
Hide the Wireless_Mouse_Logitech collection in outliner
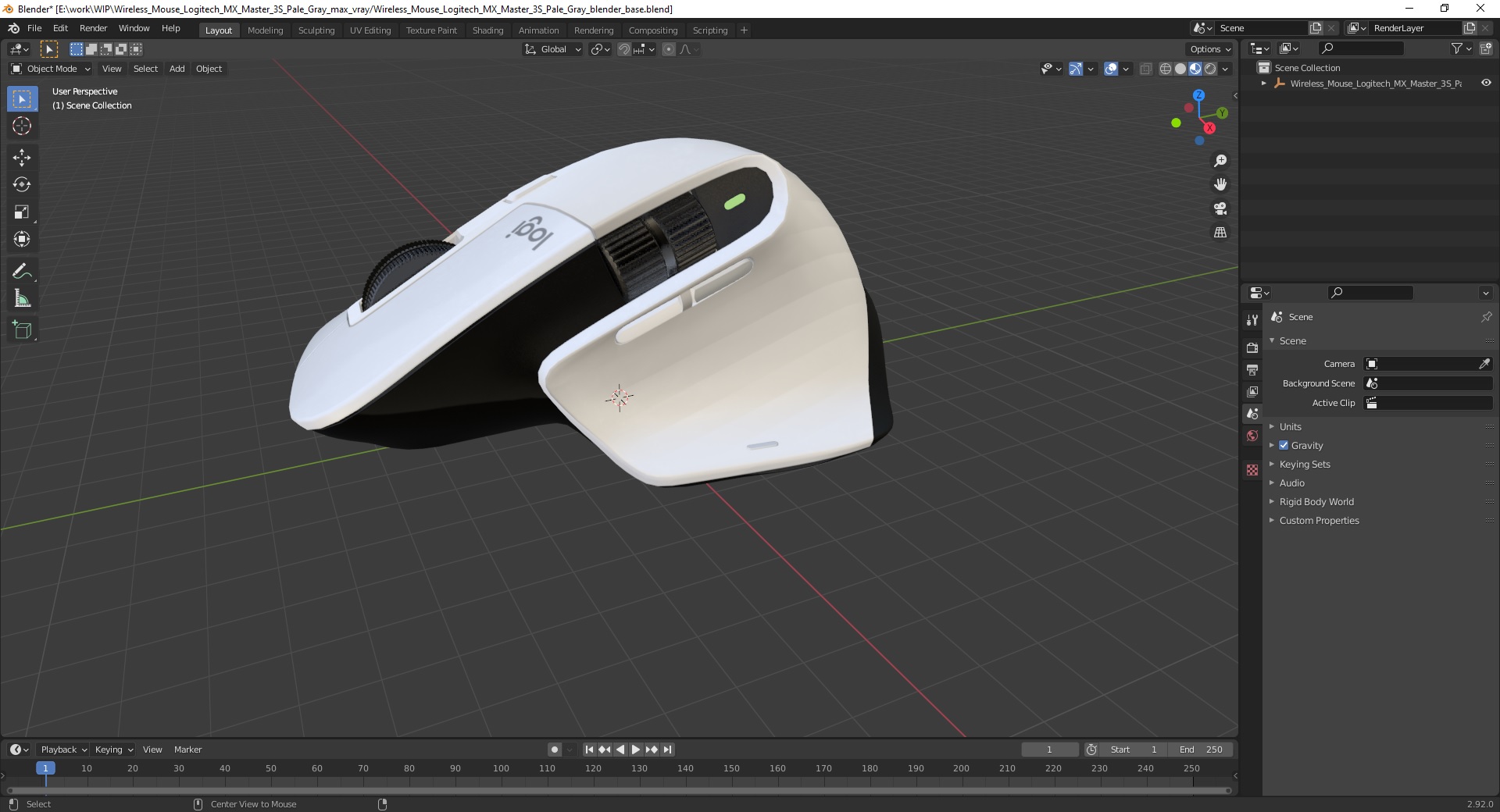pyautogui.click(x=1486, y=83)
